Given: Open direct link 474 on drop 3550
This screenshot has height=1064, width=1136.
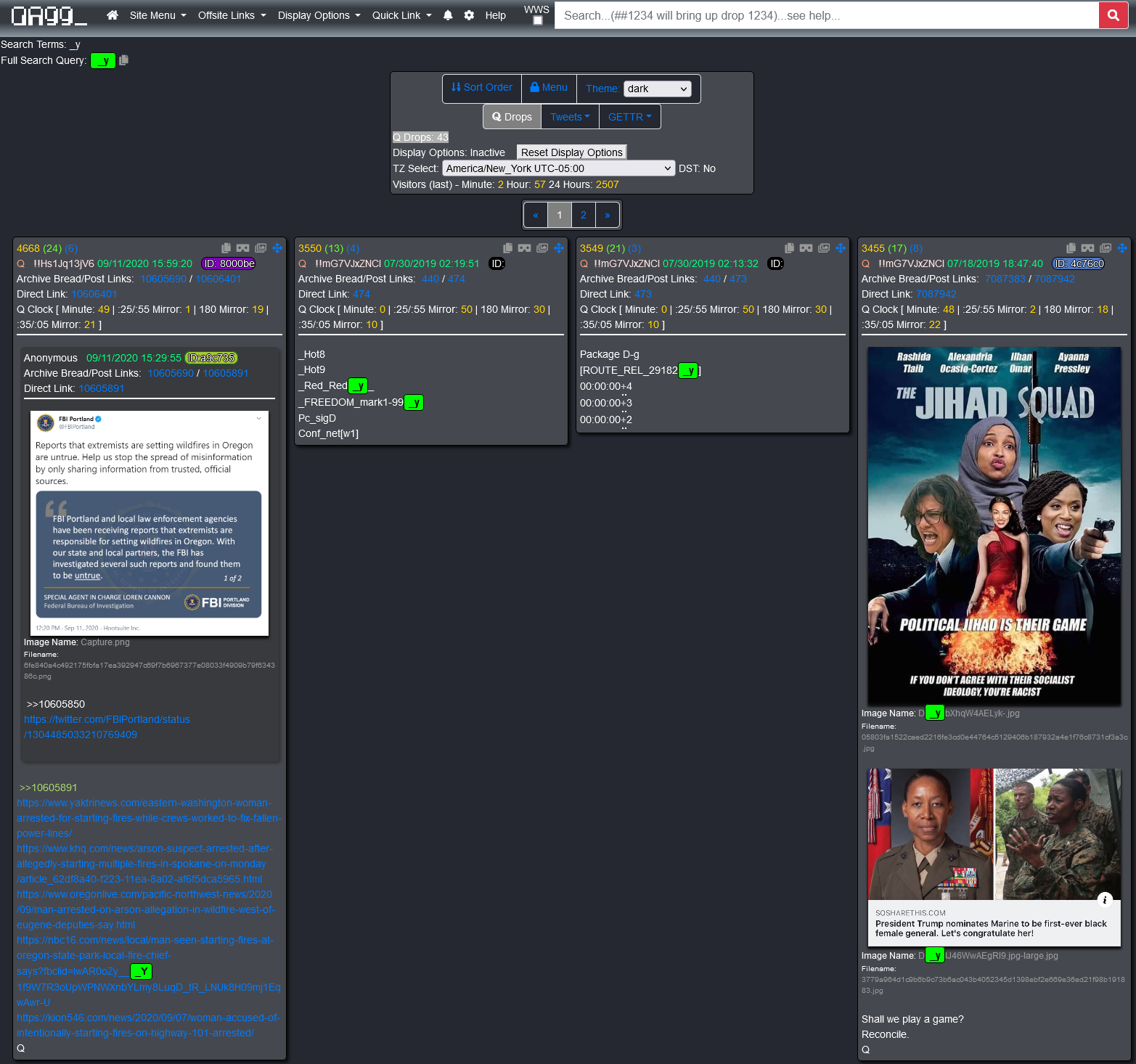Looking at the screenshot, I should pos(361,294).
